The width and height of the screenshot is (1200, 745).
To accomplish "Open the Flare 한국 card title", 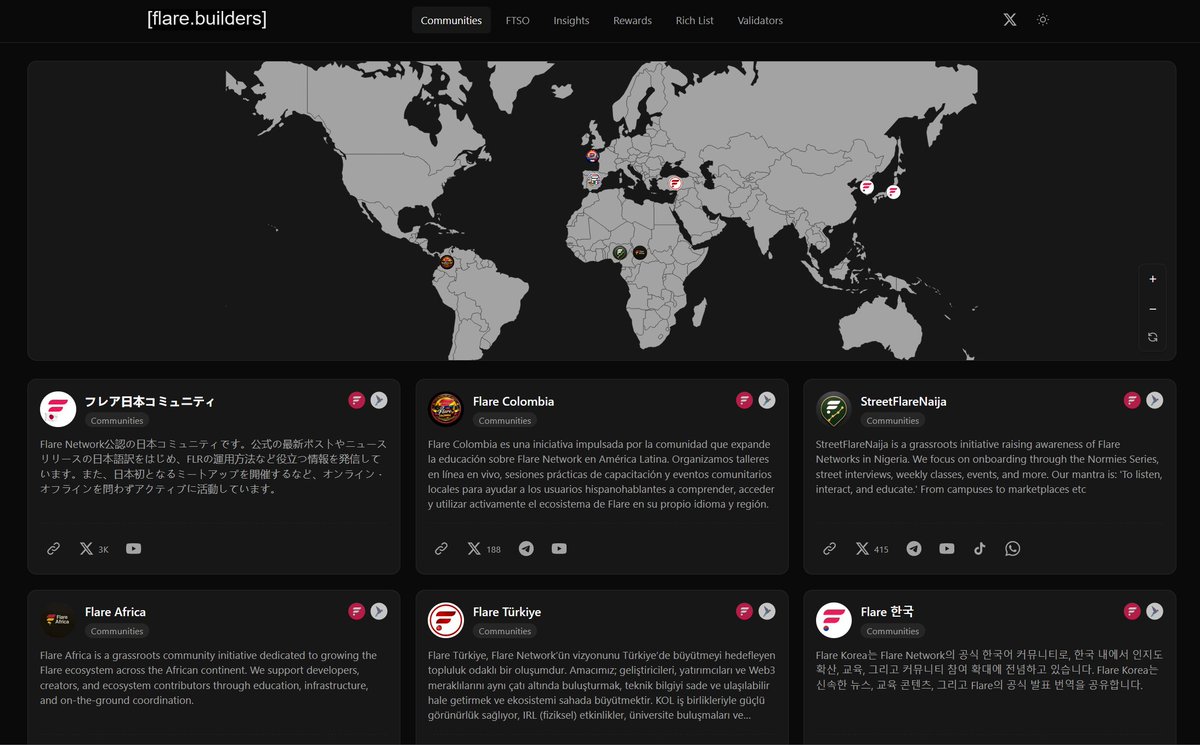I will pos(887,612).
